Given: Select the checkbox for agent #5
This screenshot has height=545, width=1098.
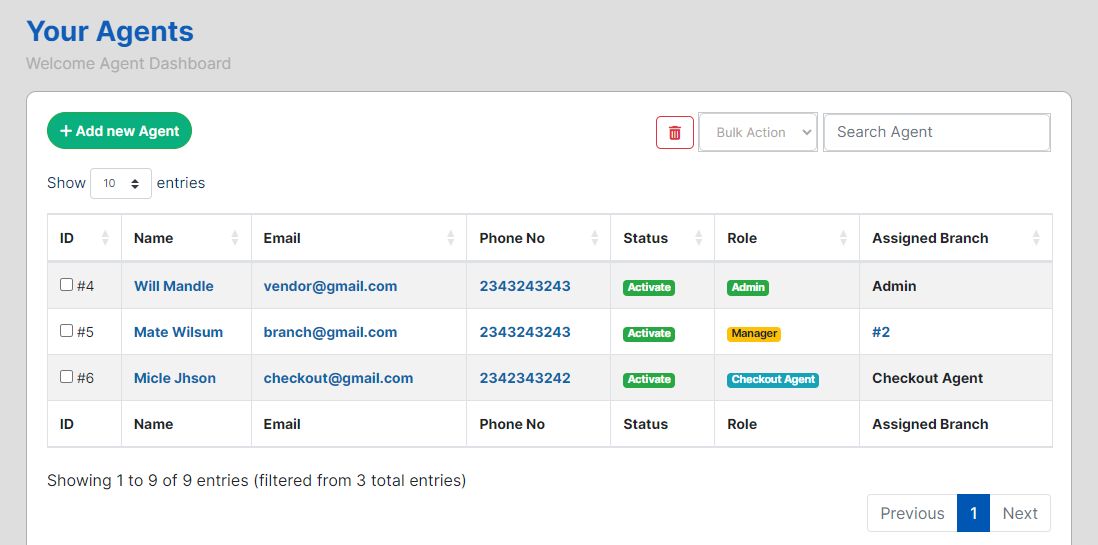Looking at the screenshot, I should [67, 331].
